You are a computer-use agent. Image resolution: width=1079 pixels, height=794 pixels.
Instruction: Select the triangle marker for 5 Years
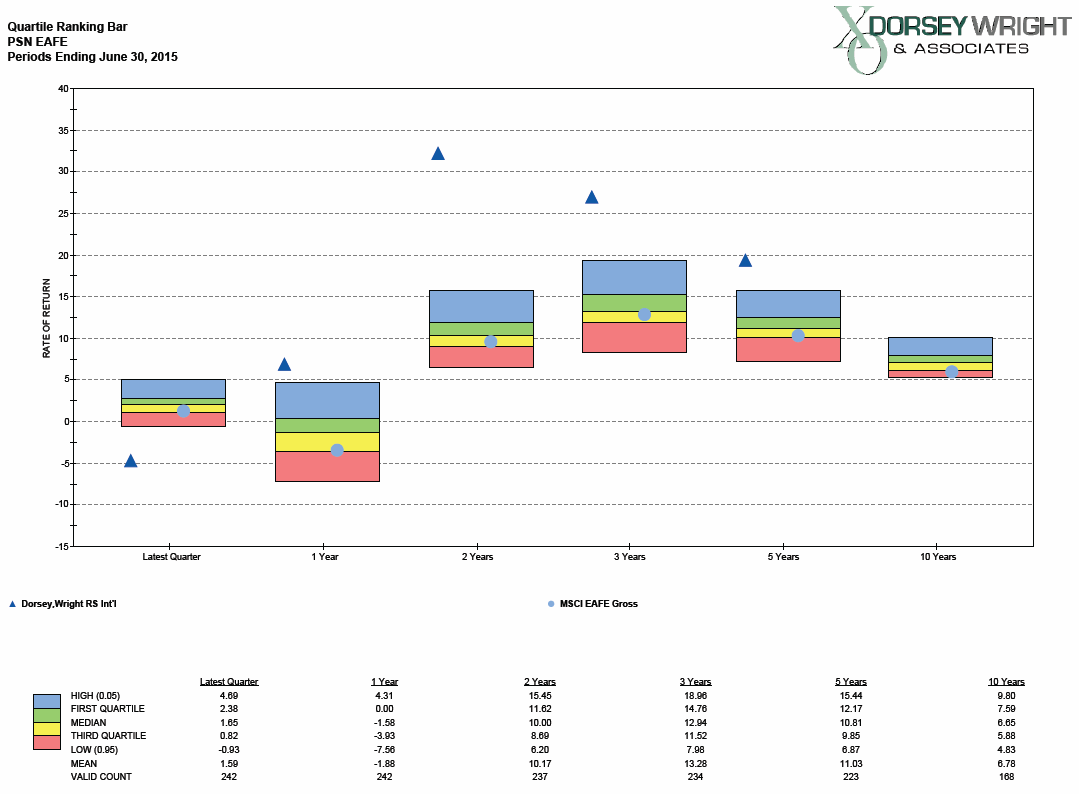tap(745, 261)
